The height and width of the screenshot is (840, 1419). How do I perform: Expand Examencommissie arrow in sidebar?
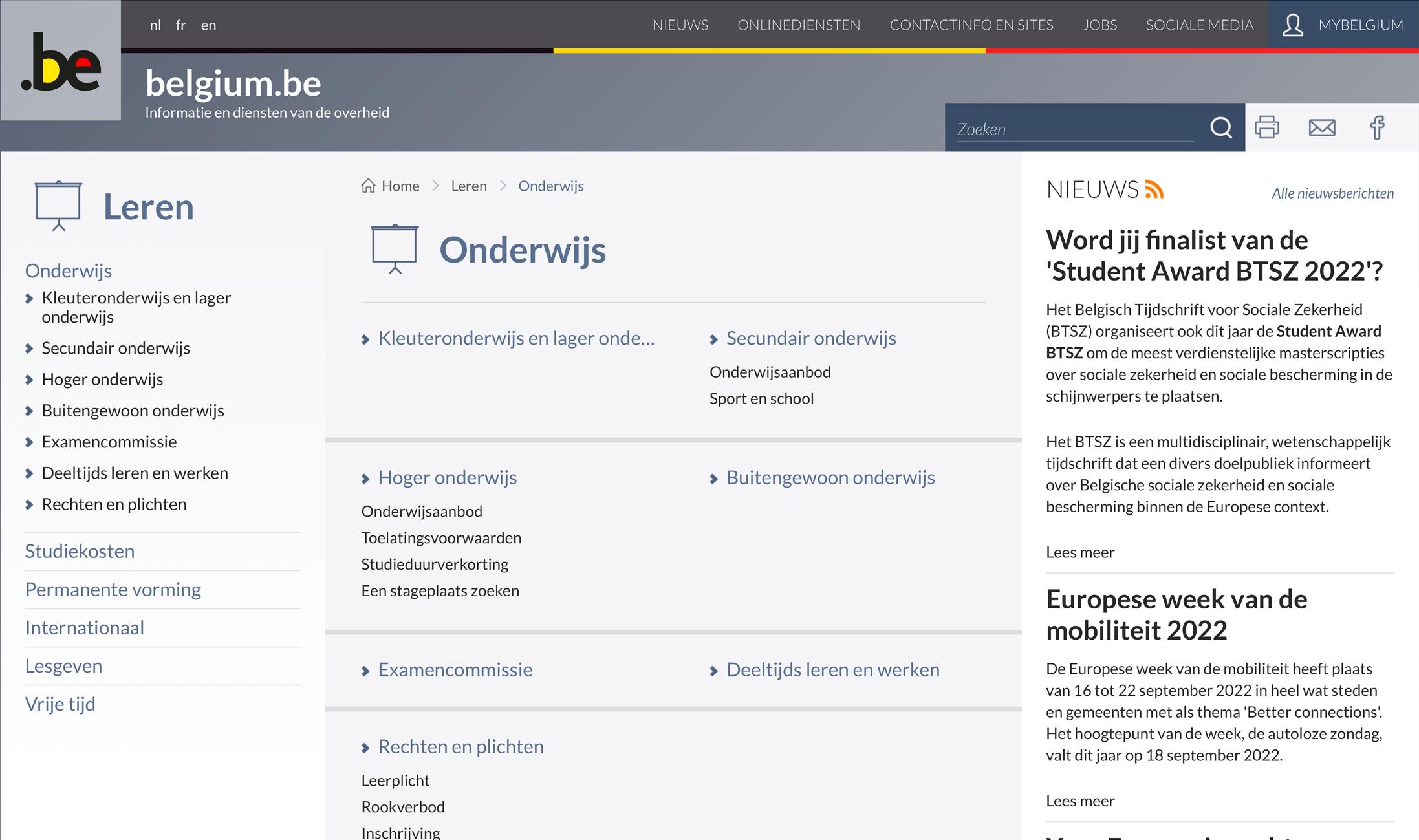coord(29,442)
